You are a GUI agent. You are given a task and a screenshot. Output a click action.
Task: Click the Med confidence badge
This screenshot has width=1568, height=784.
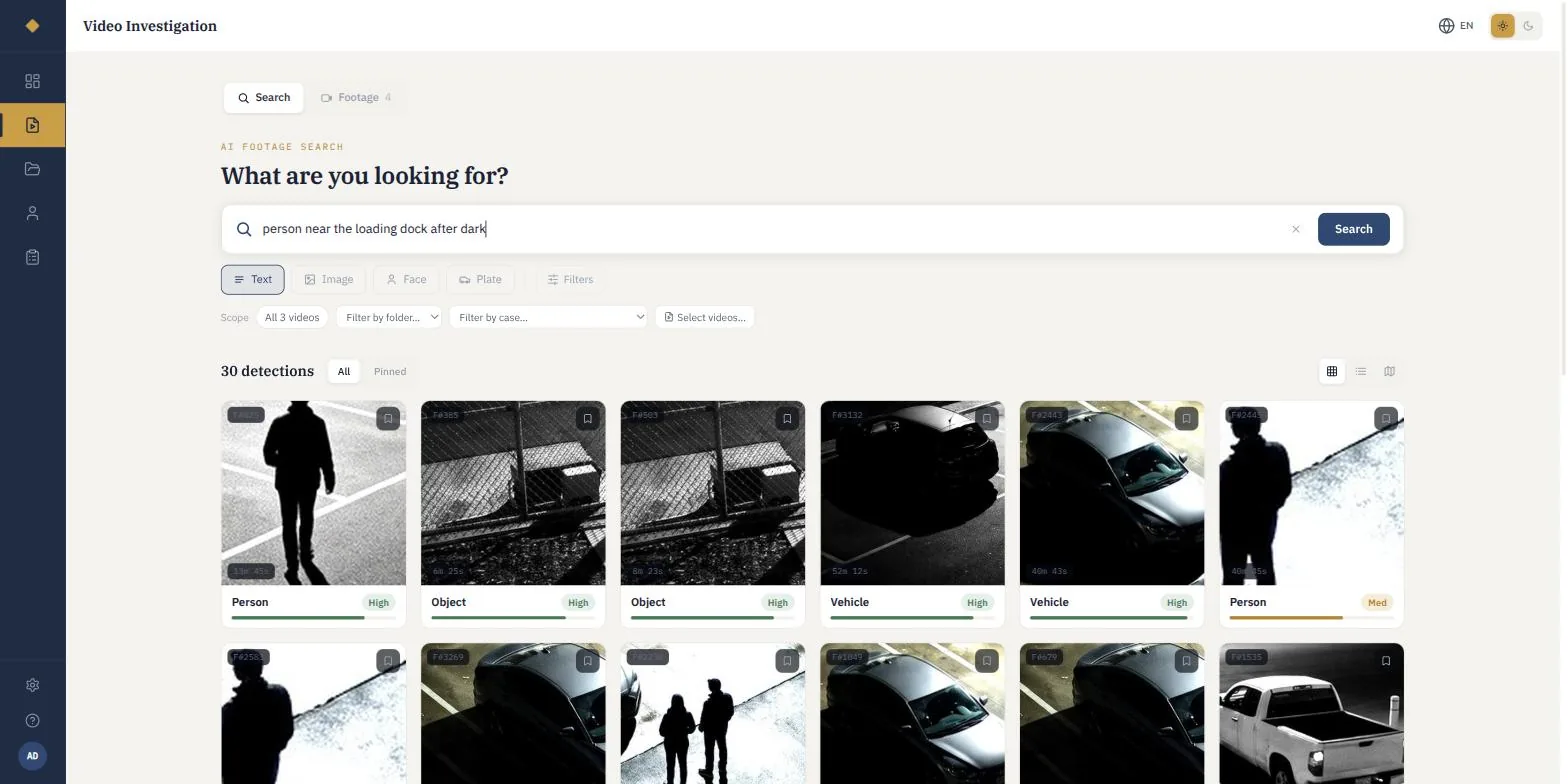1377,603
